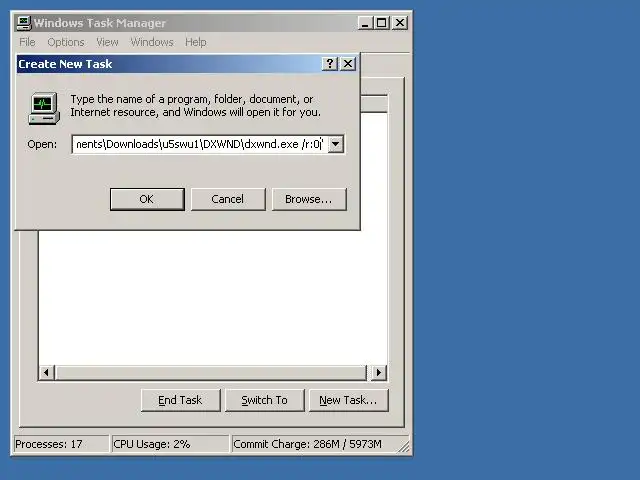640x480 pixels.
Task: Maximize the Windows Task Manager window
Action: (x=382, y=23)
